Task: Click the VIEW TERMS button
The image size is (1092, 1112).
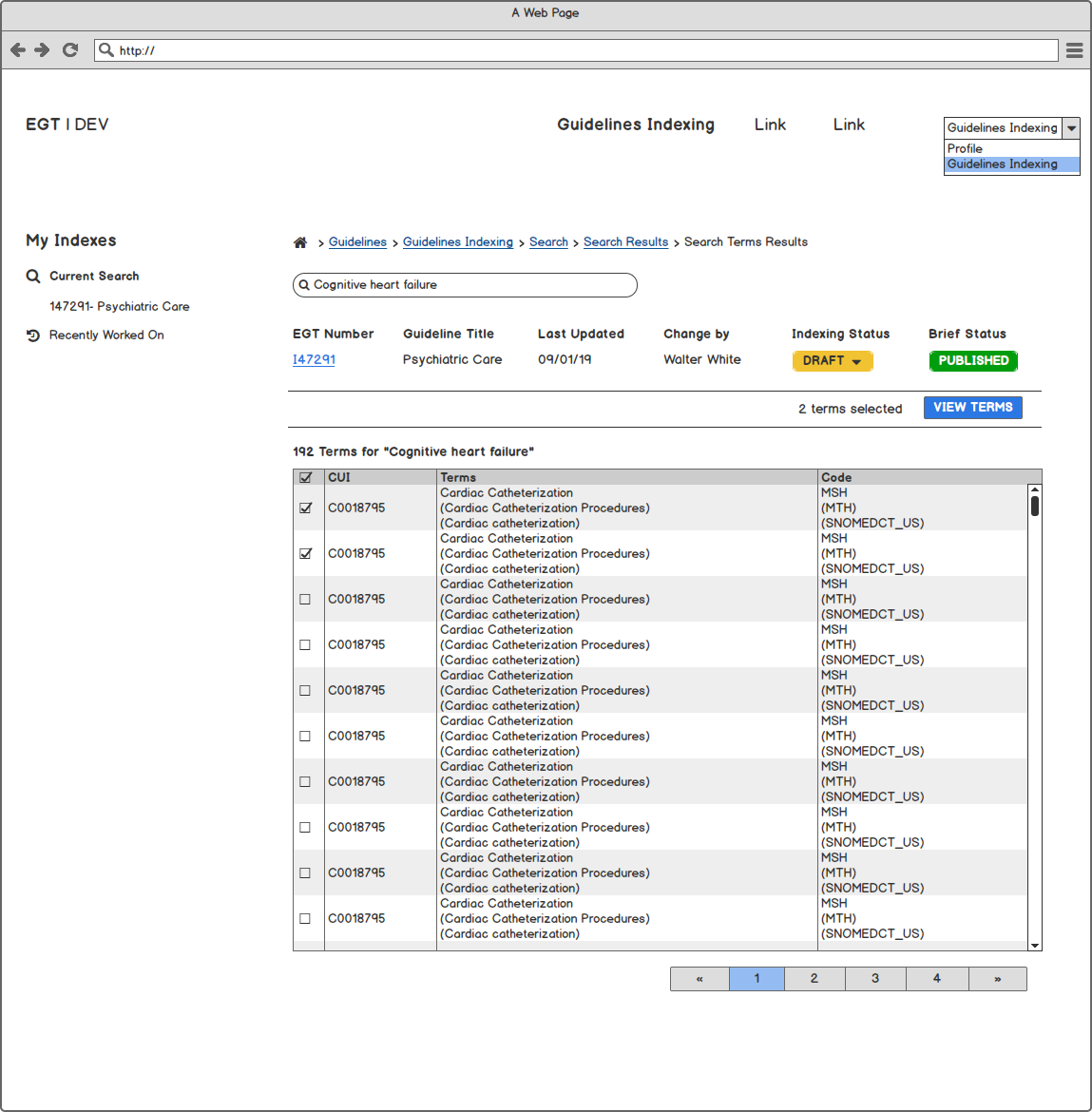Action: tap(972, 408)
